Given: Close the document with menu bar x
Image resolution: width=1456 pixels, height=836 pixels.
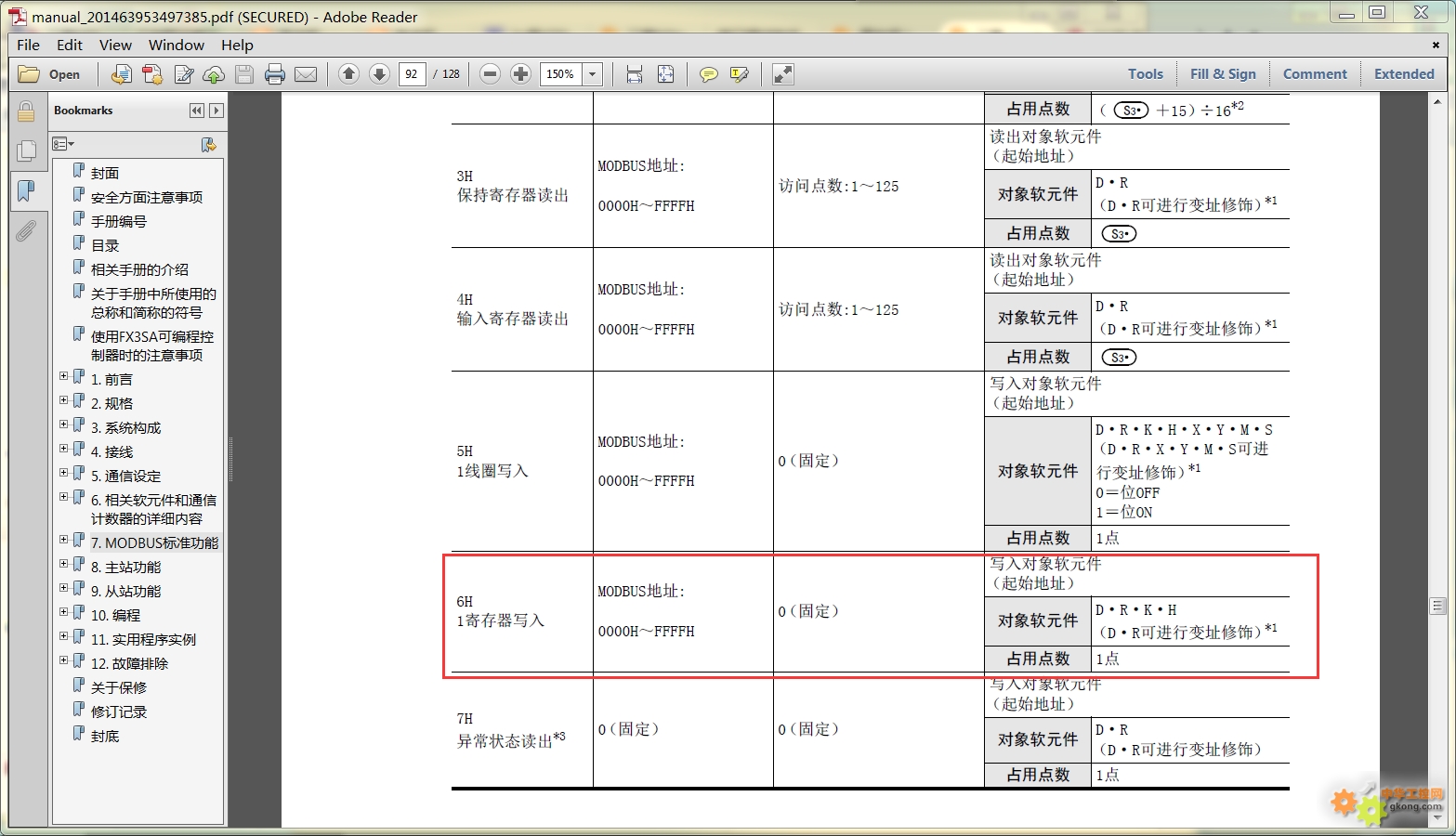Looking at the screenshot, I should pyautogui.click(x=1436, y=45).
